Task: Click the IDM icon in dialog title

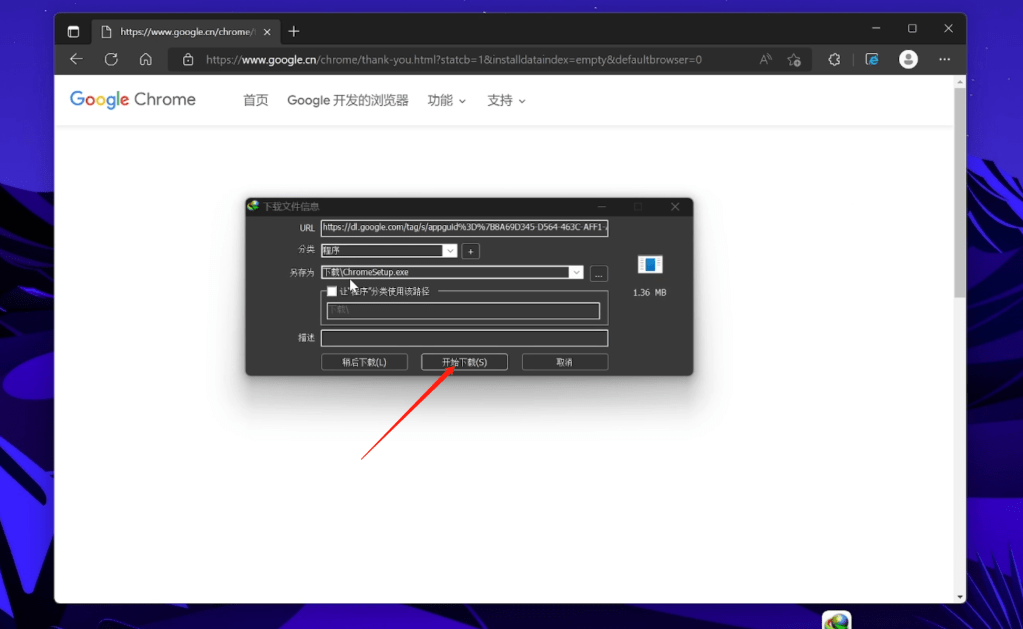Action: point(253,206)
